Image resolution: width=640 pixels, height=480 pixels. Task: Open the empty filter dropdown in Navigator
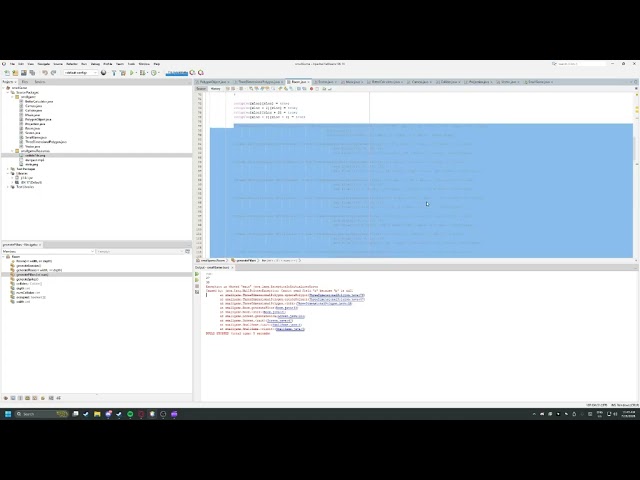point(140,251)
